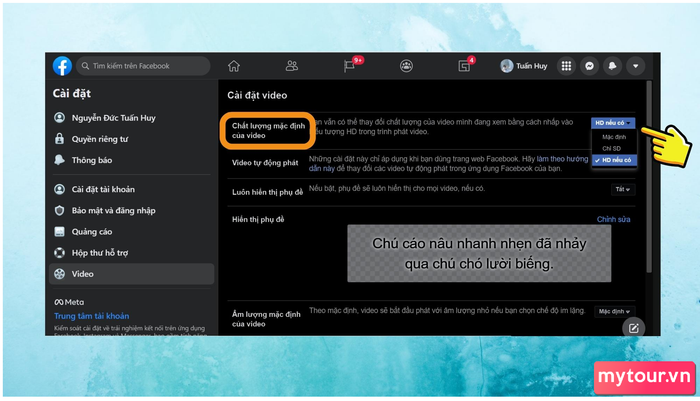Open the nine-dot menu grid icon
Viewport: 700px width, 401px height.
pos(566,66)
